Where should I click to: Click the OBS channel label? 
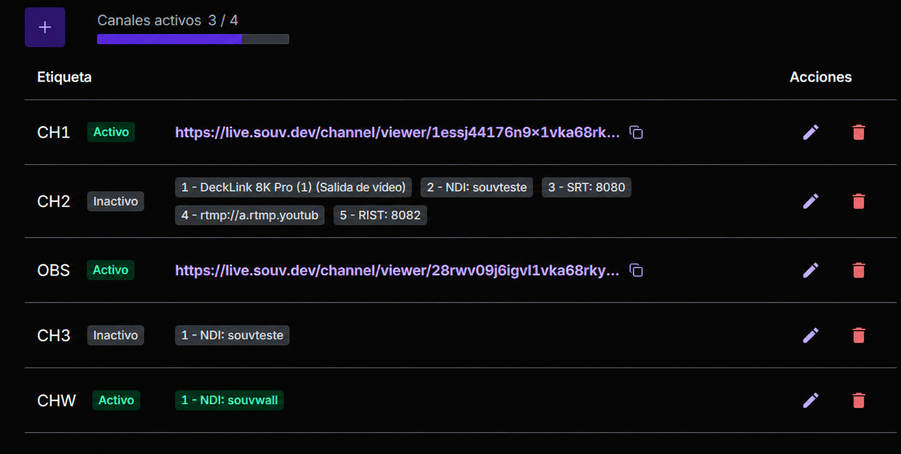point(53,270)
